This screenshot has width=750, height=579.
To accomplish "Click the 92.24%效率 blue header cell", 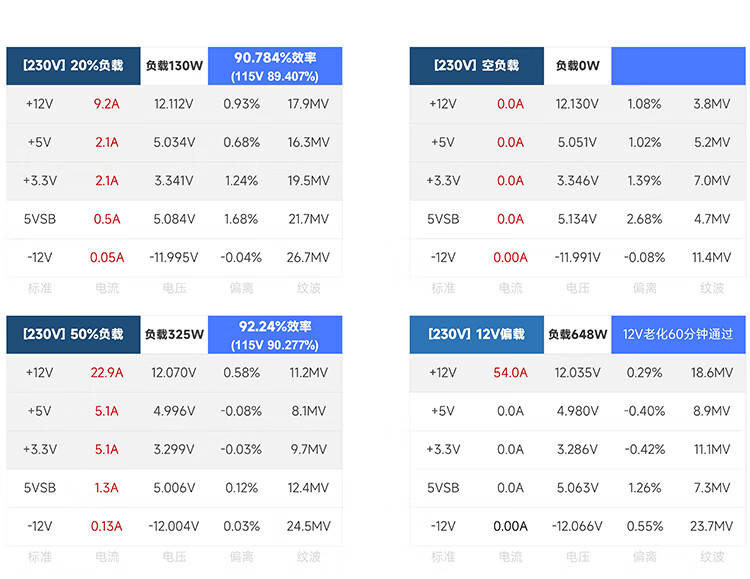I will click(274, 334).
